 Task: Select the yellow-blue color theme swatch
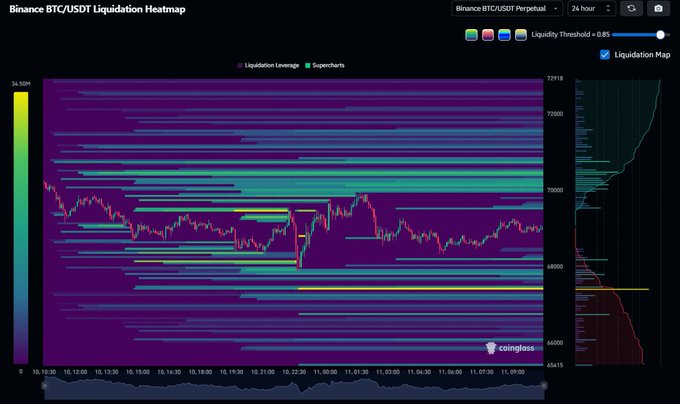coord(520,35)
